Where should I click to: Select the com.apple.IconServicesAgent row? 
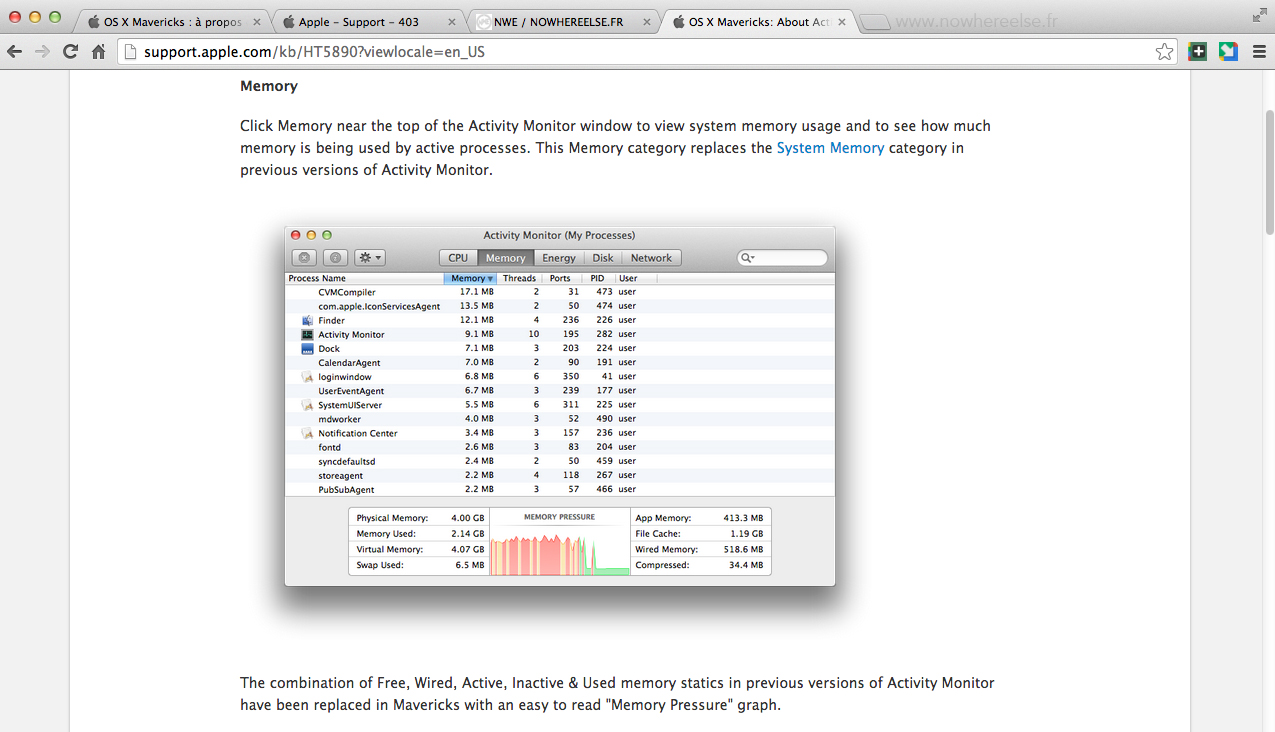[560, 306]
